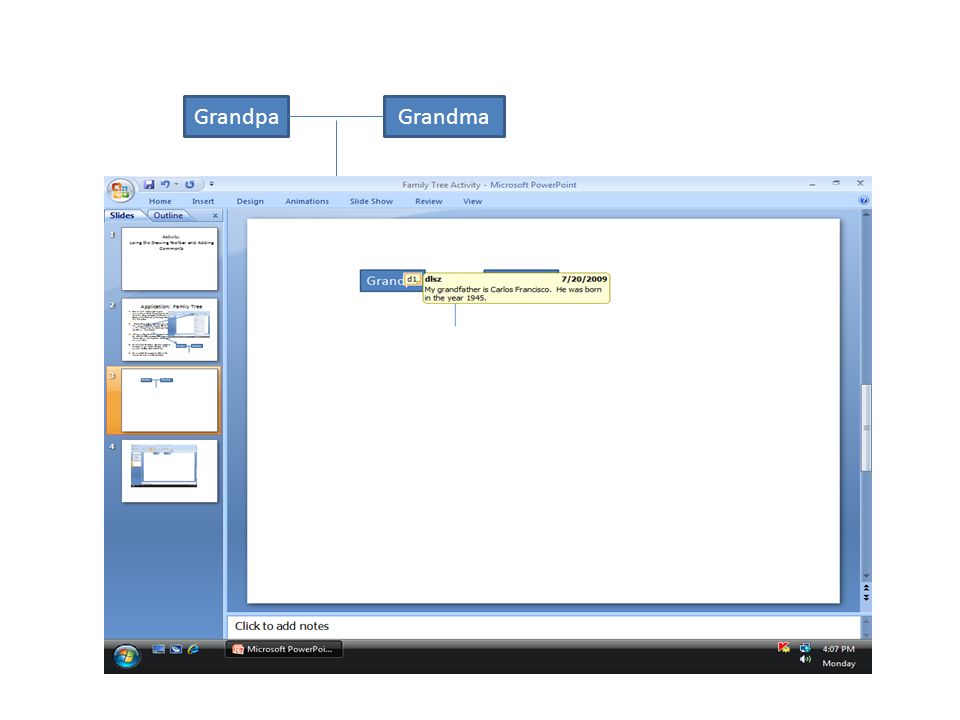This screenshot has width=960, height=720.
Task: Click the network tray icon
Action: (x=805, y=648)
